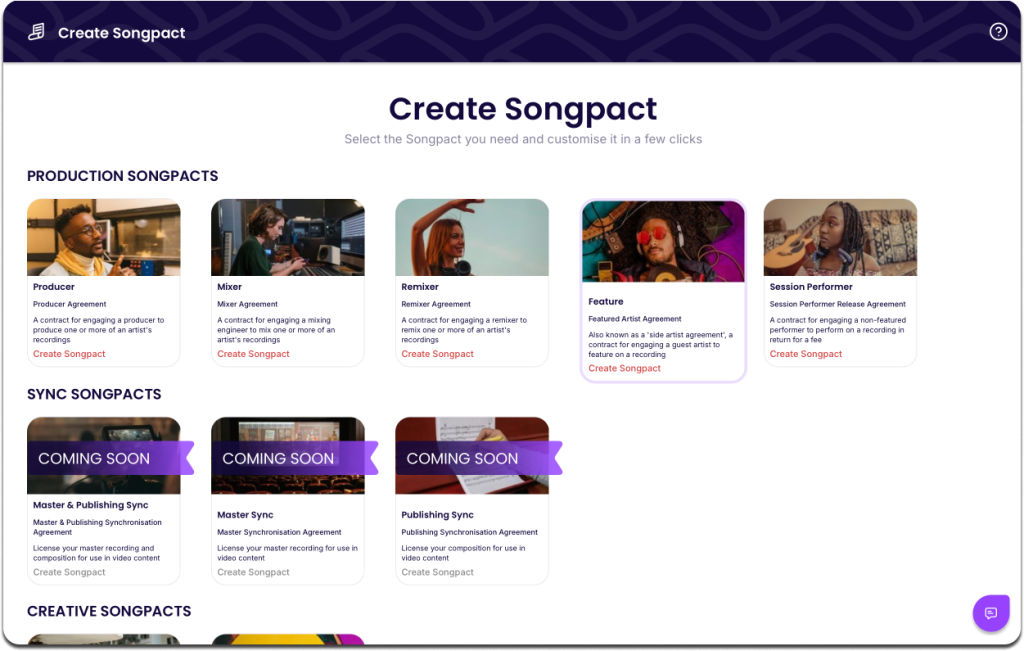
Task: Click the "Featured Artist Agreement" subtitle
Action: 635,319
